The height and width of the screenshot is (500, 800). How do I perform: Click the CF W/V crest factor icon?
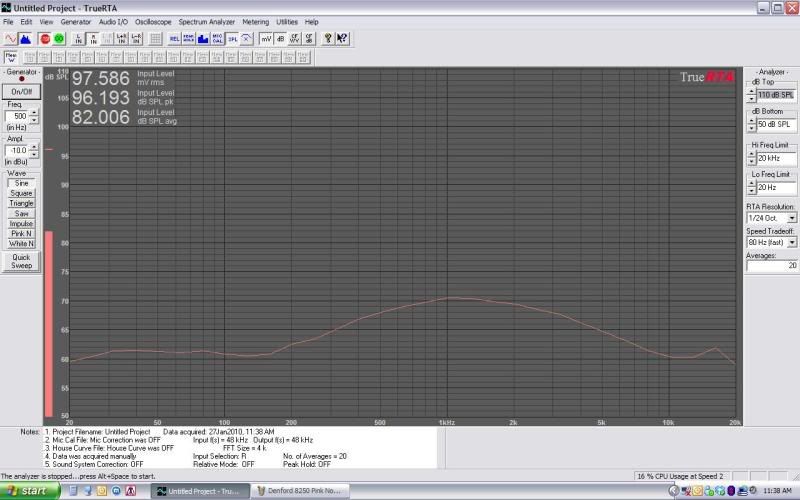point(294,39)
